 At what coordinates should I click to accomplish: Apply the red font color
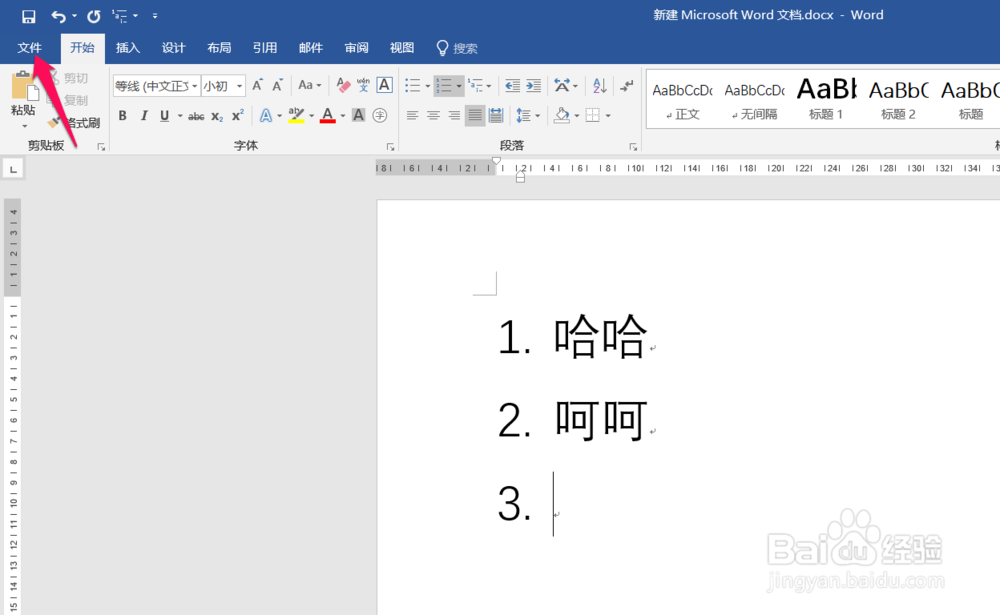[x=328, y=115]
